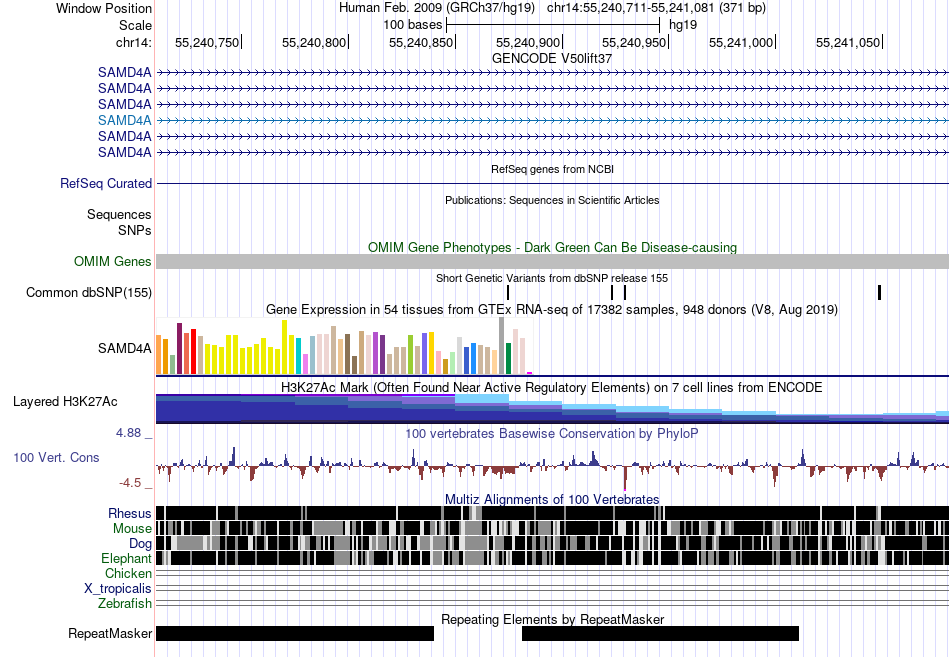Click the left RepeatMasker black block

pyautogui.click(x=295, y=633)
